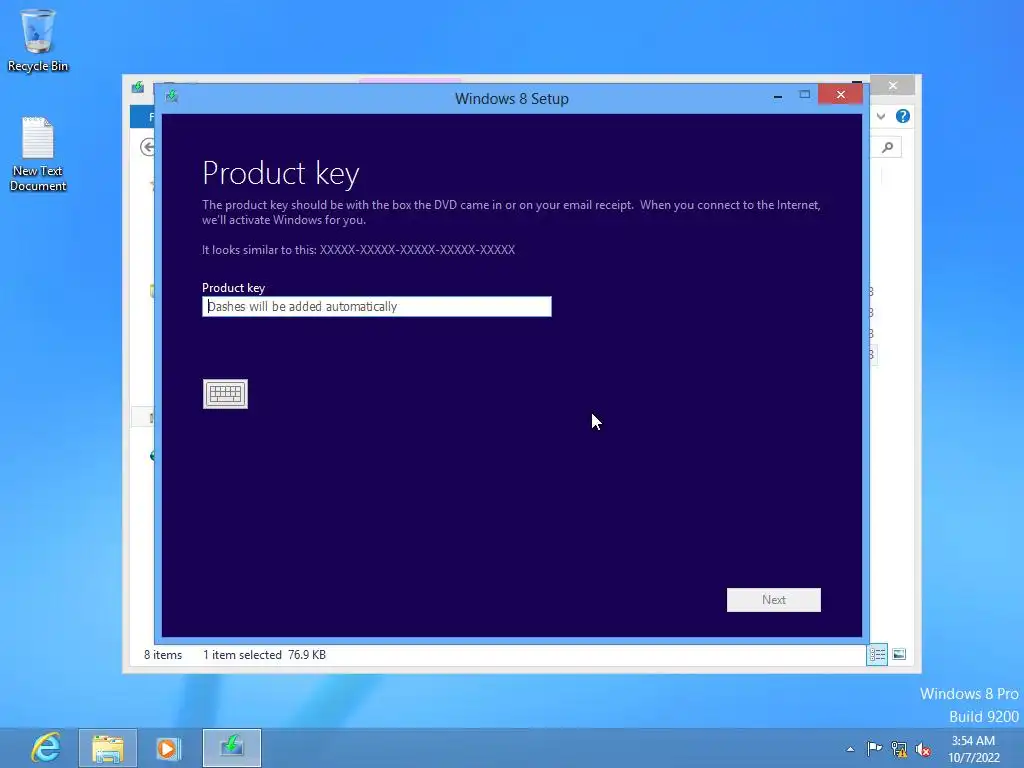
Task: Click the network status tray icon
Action: point(899,749)
